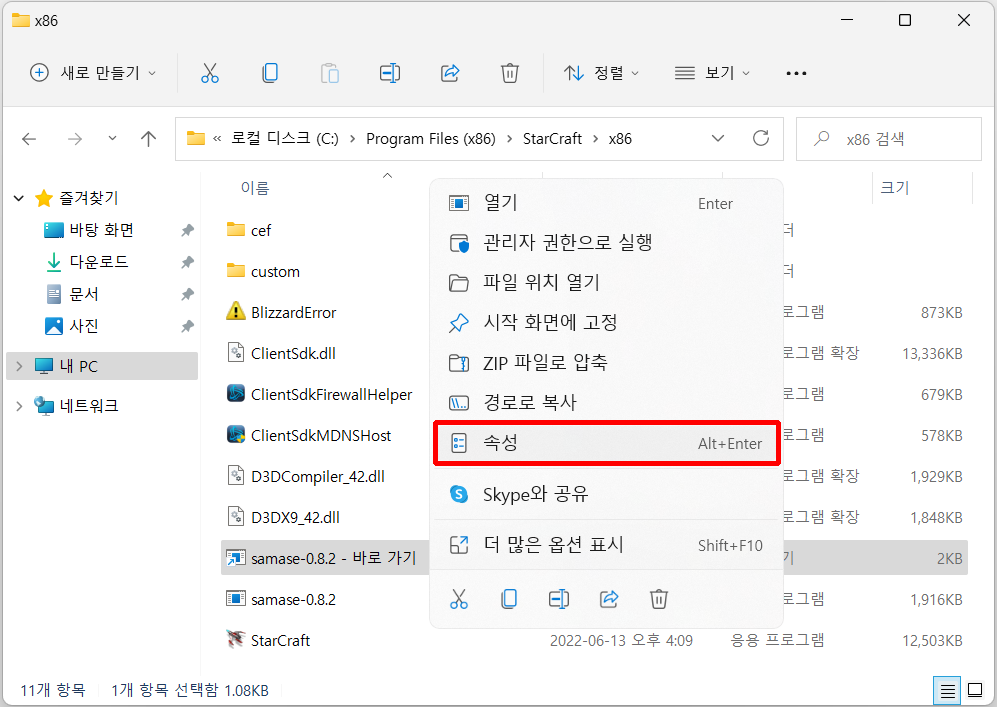Select the StarCraft application icon
This screenshot has width=997, height=707.
(x=236, y=640)
